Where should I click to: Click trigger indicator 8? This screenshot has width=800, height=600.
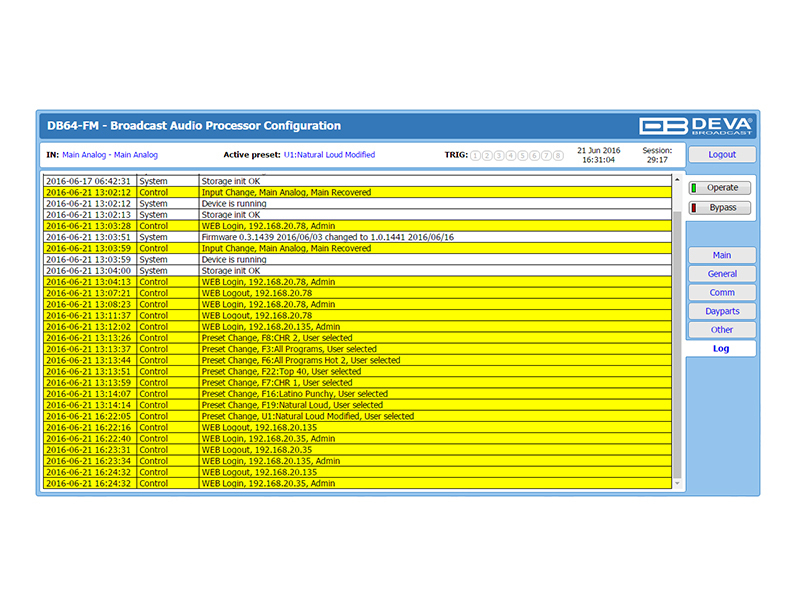(558, 156)
